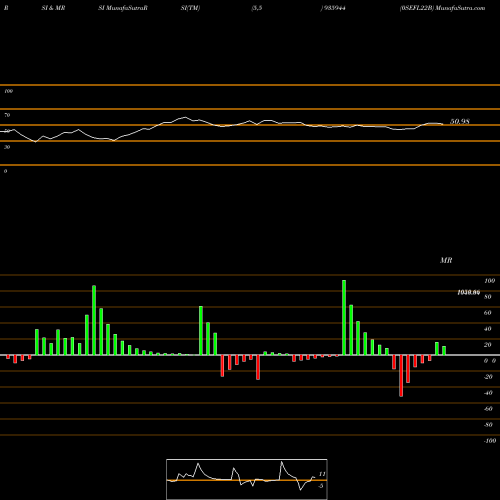Click the 'MR' panel title
This screenshot has width=500, height=500.
446,260
